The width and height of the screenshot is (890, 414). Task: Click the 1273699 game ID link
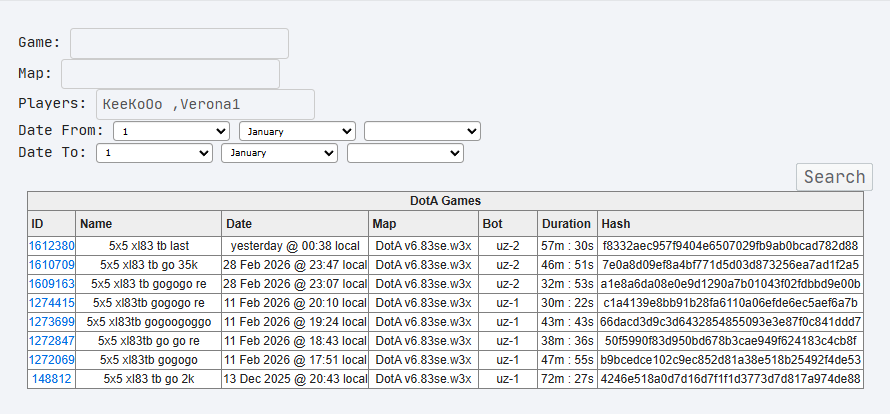point(53,322)
